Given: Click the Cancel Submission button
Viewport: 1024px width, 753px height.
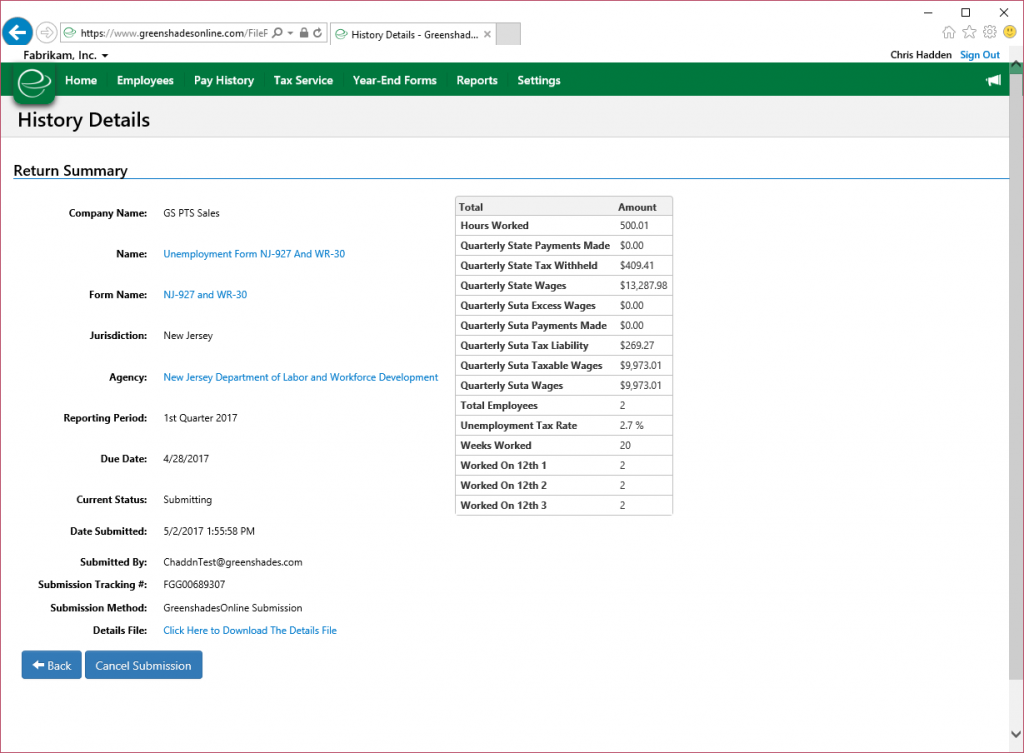Looking at the screenshot, I should coord(144,665).
